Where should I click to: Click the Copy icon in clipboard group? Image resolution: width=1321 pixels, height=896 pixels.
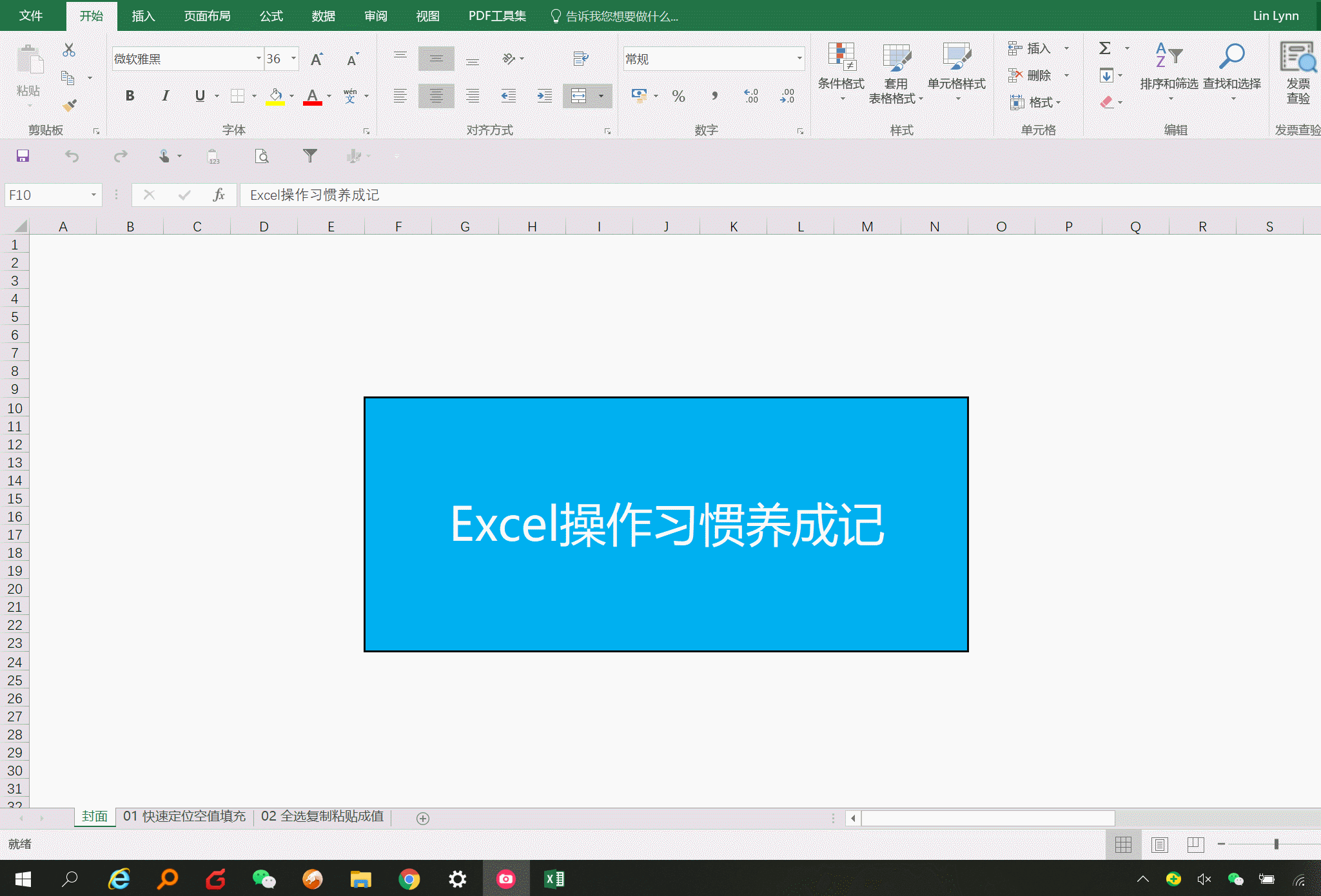(68, 78)
